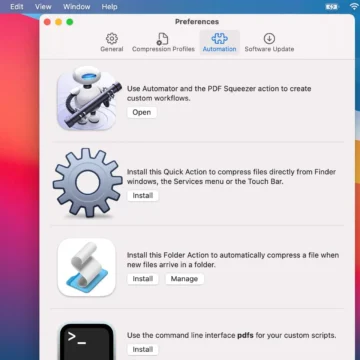Click the Quick Action gear icon
The width and height of the screenshot is (360, 360).
[88, 183]
